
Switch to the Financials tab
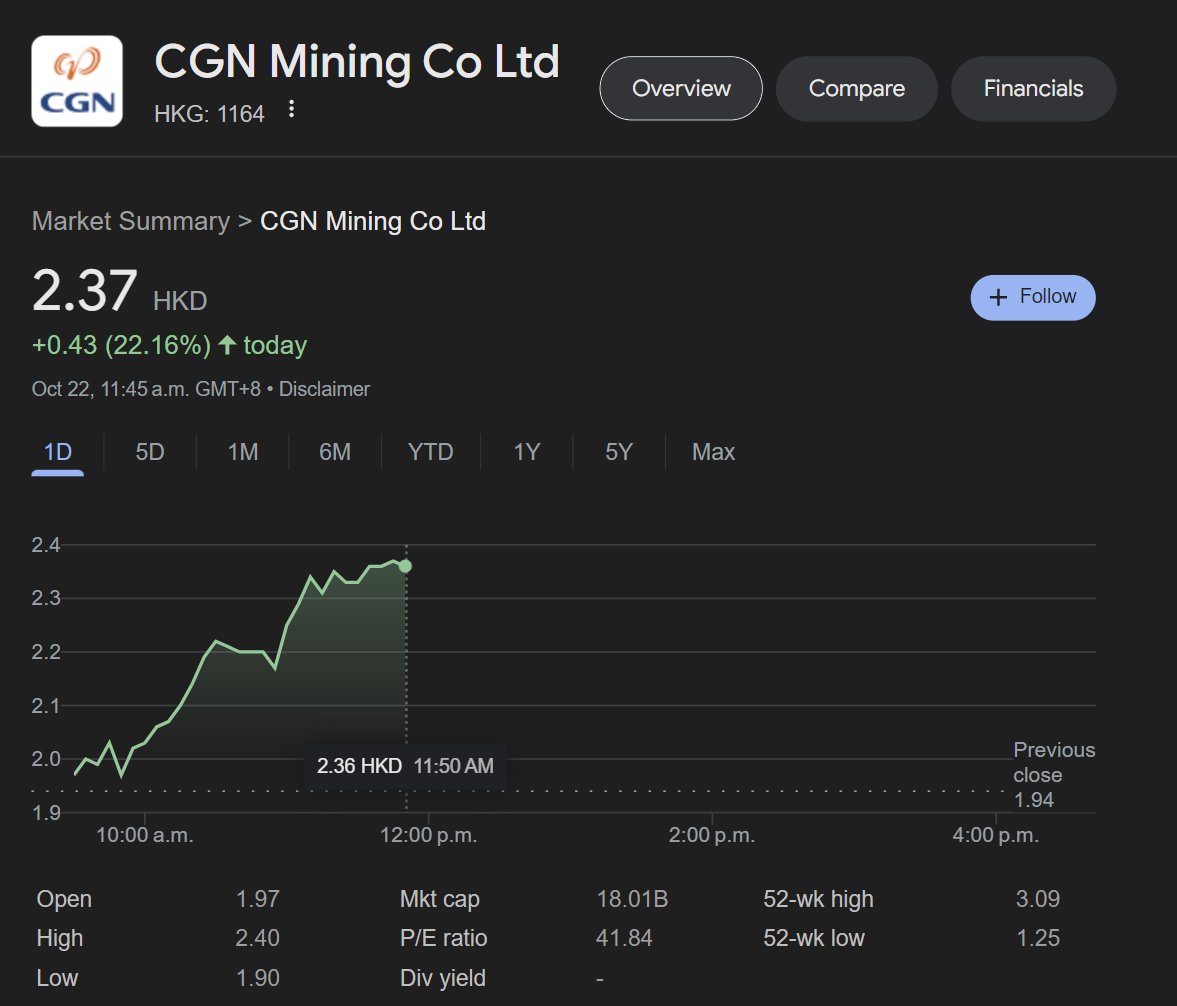(1033, 89)
